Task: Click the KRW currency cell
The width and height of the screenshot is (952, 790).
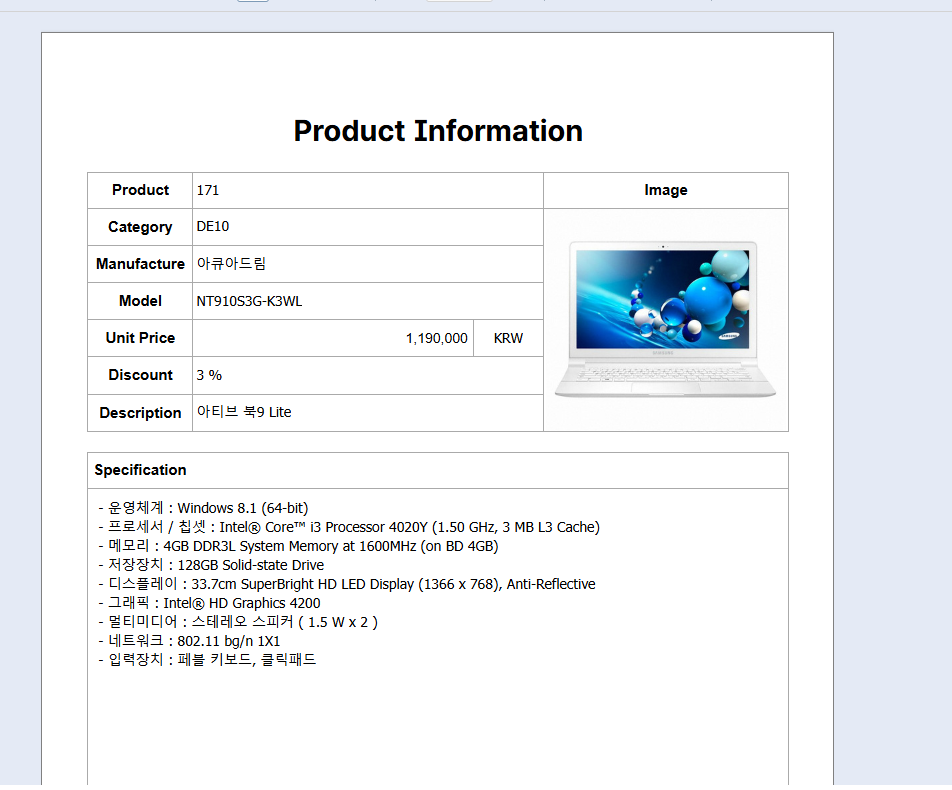Action: click(x=508, y=338)
